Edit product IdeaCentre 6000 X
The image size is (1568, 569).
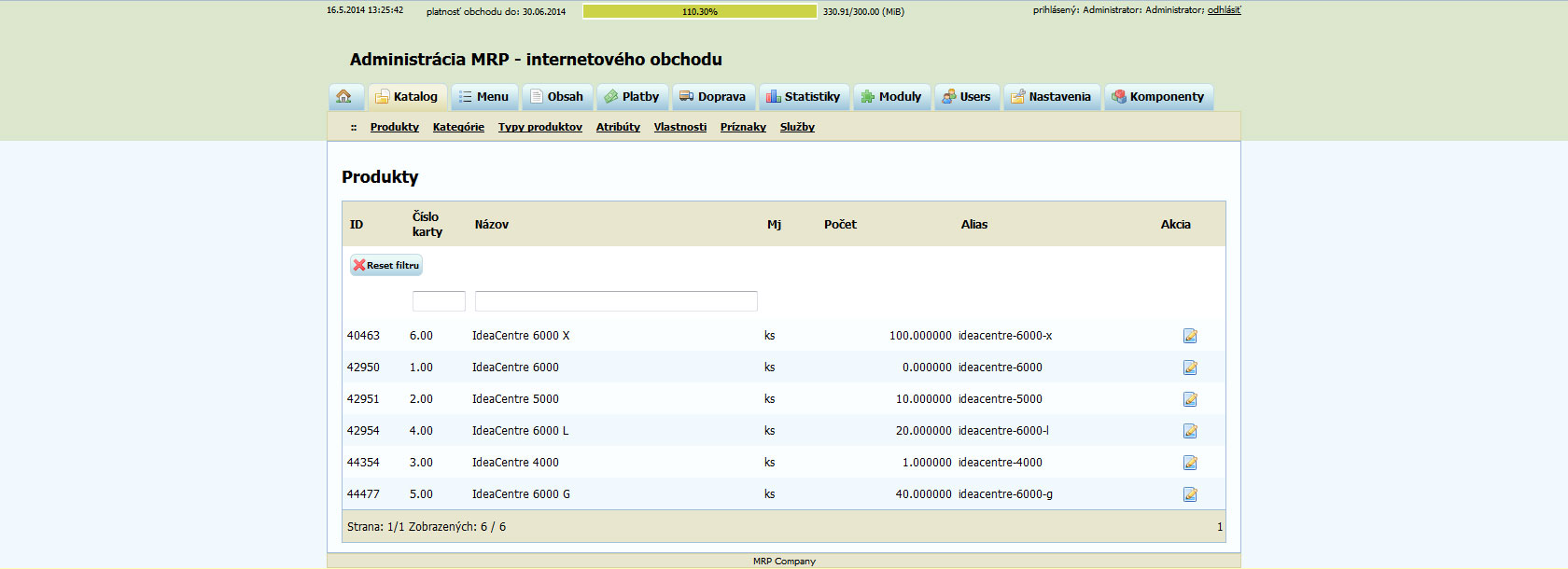1190,336
